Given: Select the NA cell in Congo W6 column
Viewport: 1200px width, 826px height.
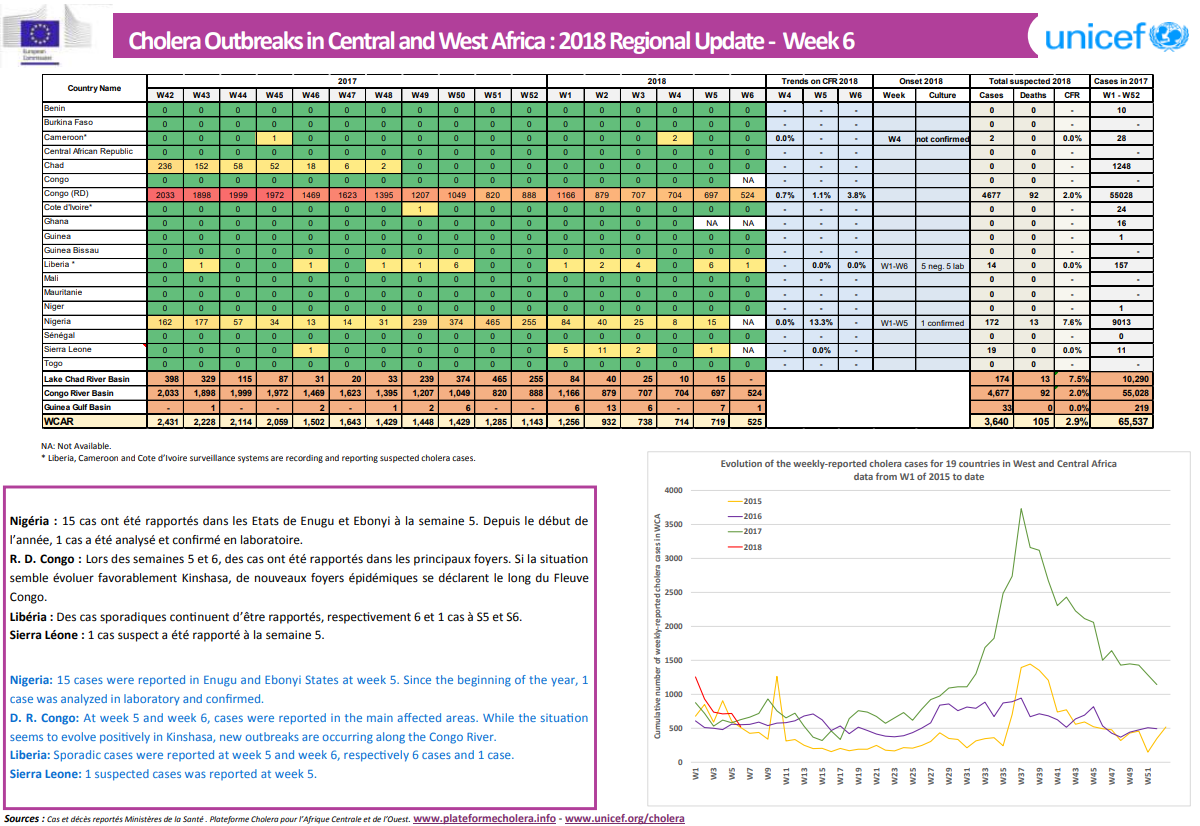Looking at the screenshot, I should pyautogui.click(x=747, y=179).
